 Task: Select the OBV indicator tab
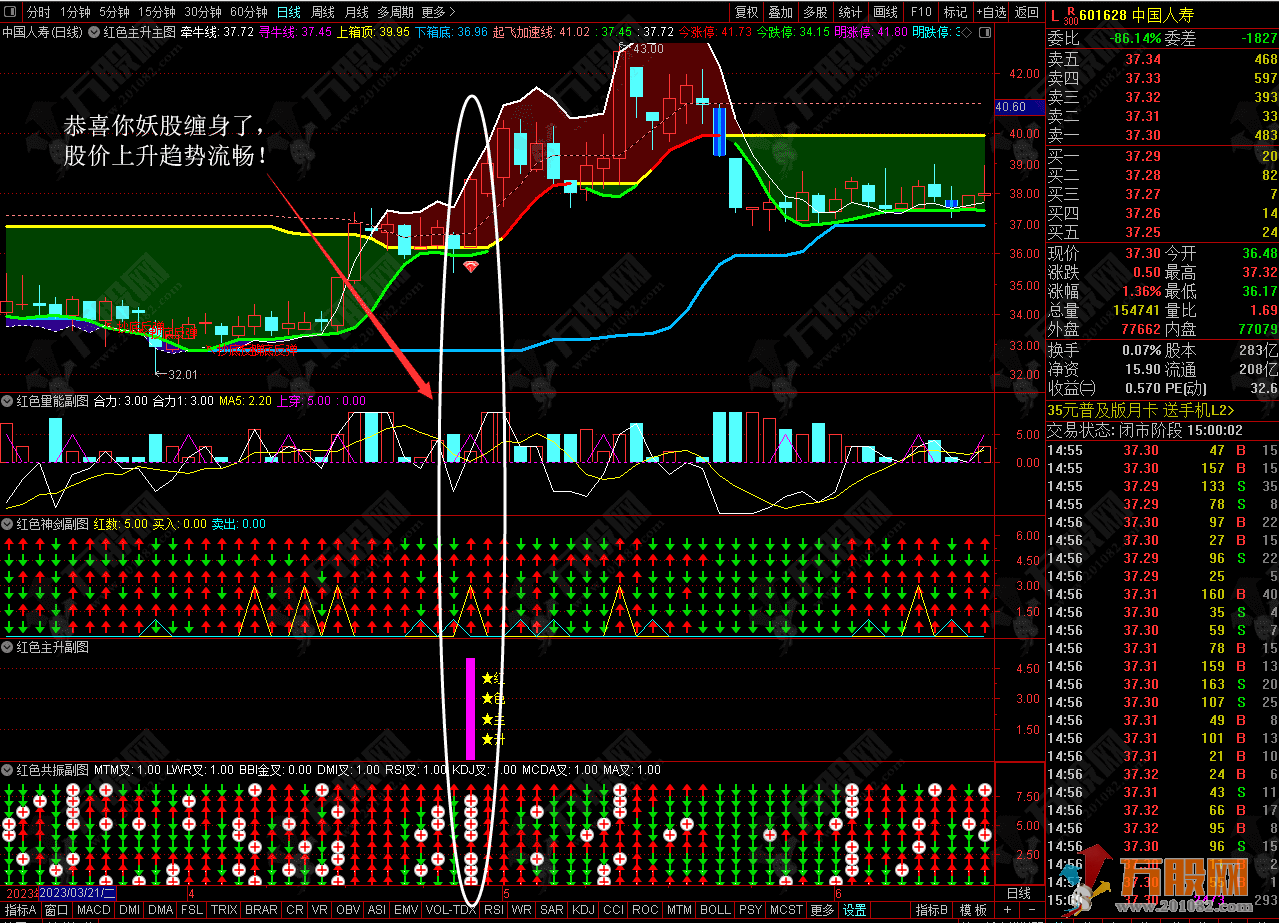point(348,911)
